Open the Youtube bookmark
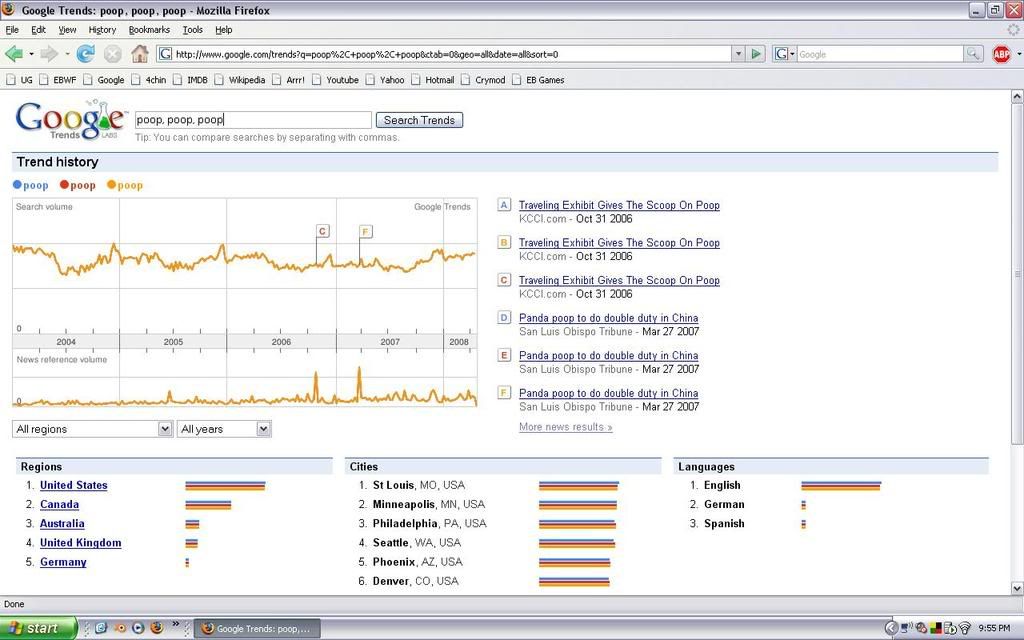The image size is (1024, 640). [x=336, y=80]
